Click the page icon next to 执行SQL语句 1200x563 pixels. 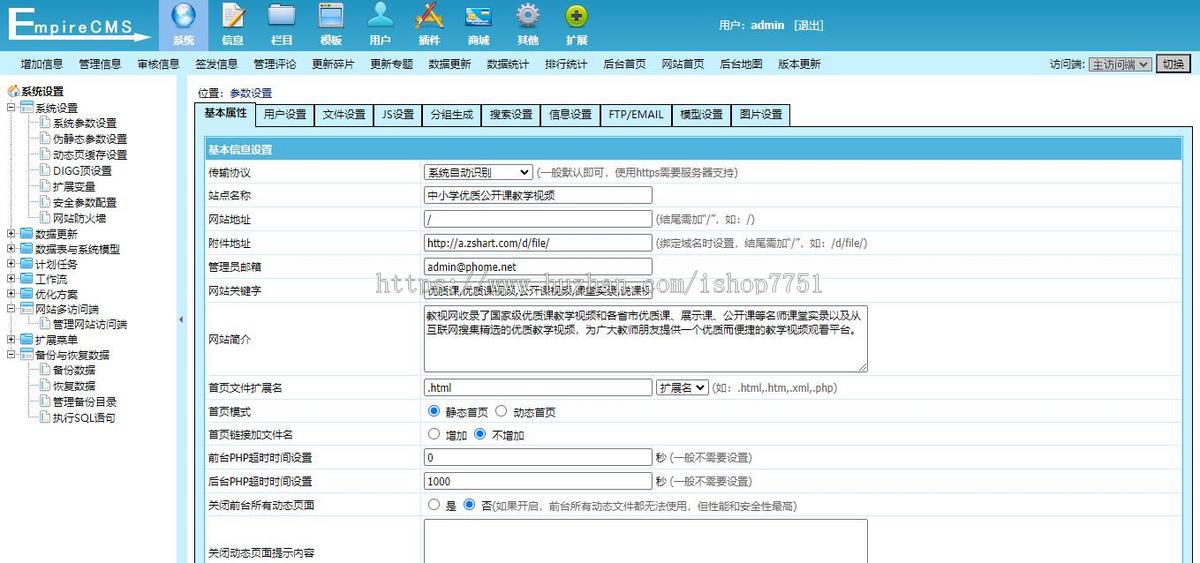(x=45, y=418)
